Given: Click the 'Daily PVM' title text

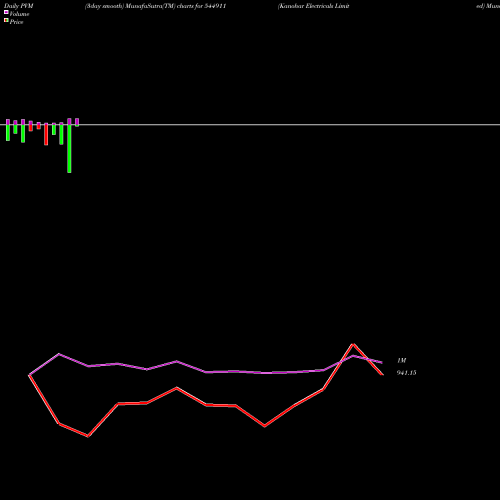Looking at the screenshot, I should click(x=19, y=6).
